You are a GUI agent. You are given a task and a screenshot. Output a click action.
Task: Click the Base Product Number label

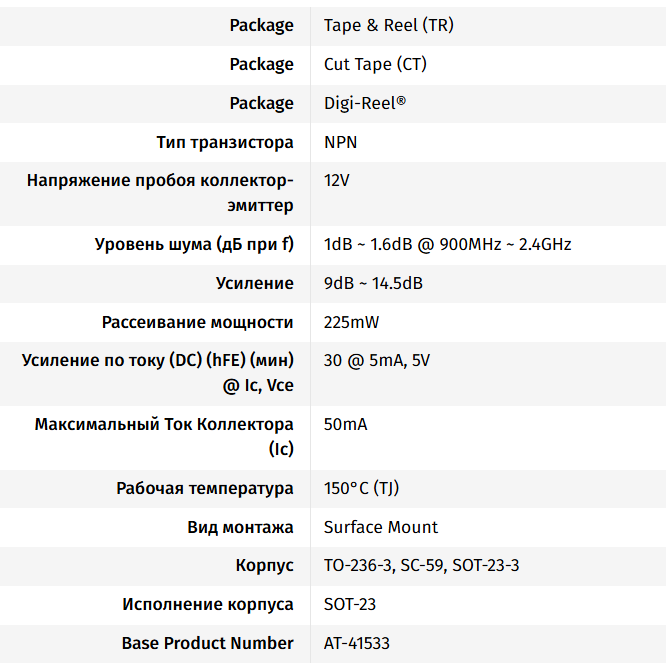pos(208,643)
